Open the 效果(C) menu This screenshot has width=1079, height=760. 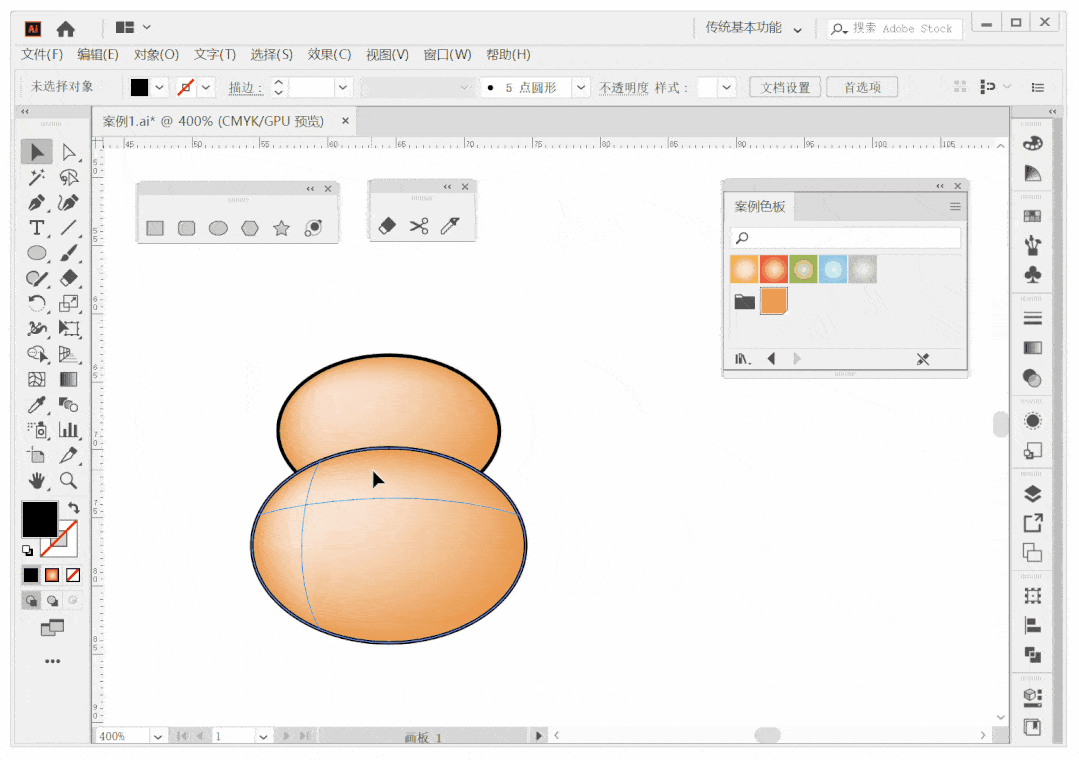click(x=329, y=54)
